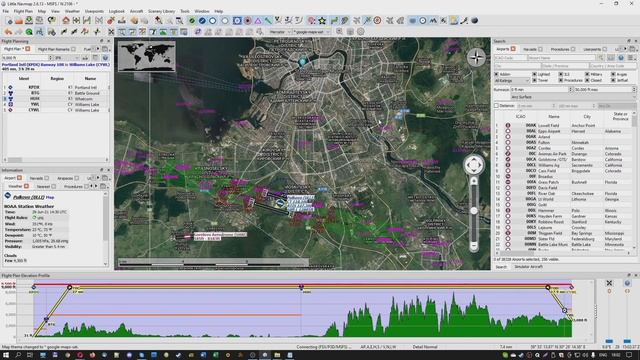Click the dark globe toolbar icon
Screen dimensions: 640x360
coord(475,20)
